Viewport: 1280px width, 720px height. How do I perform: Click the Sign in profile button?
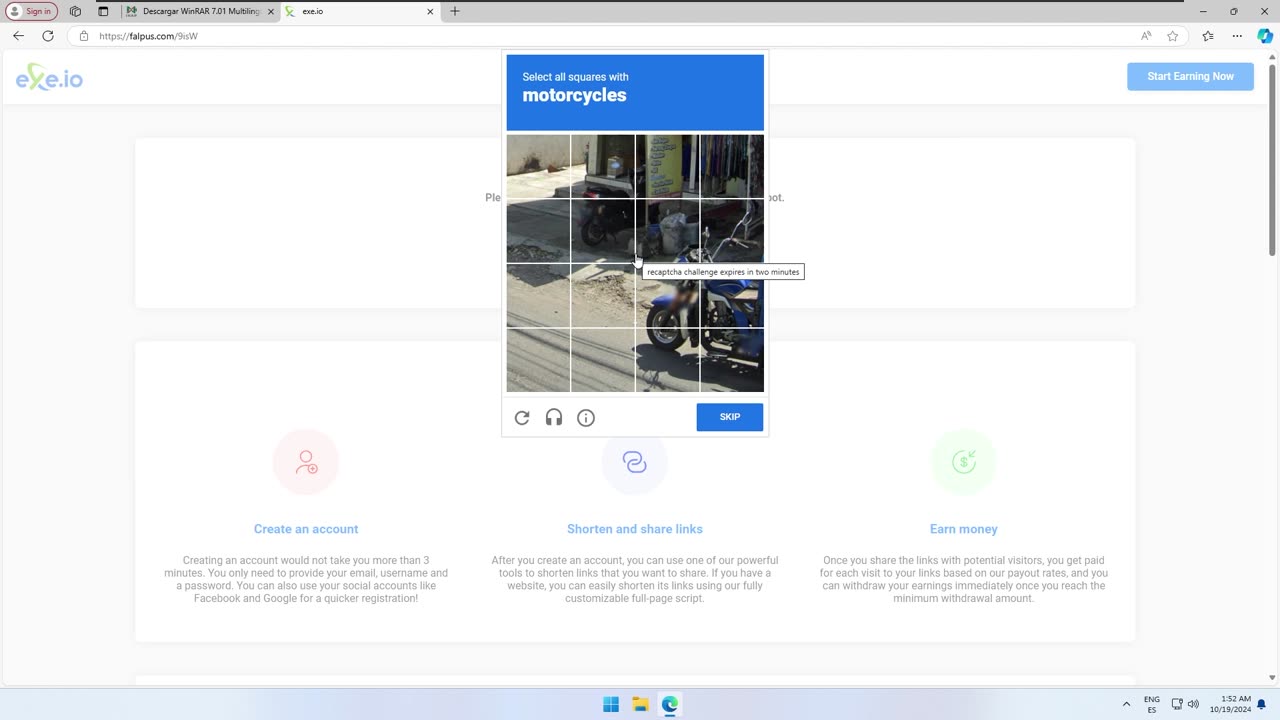pos(31,11)
